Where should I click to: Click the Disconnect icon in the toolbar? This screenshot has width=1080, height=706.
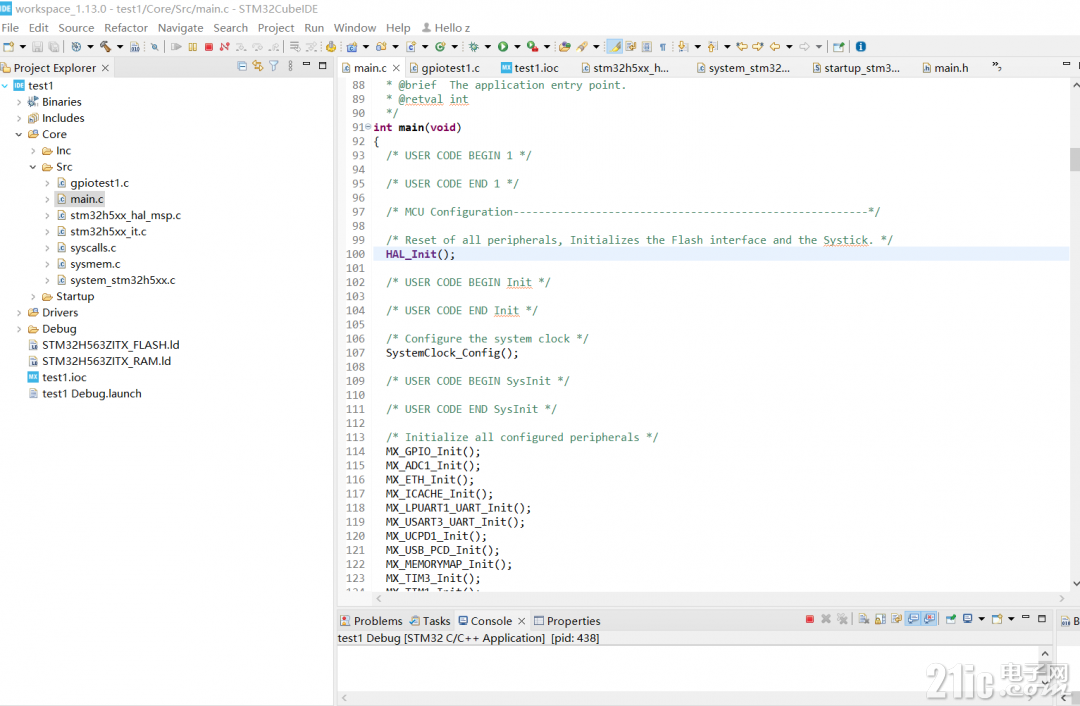(224, 47)
